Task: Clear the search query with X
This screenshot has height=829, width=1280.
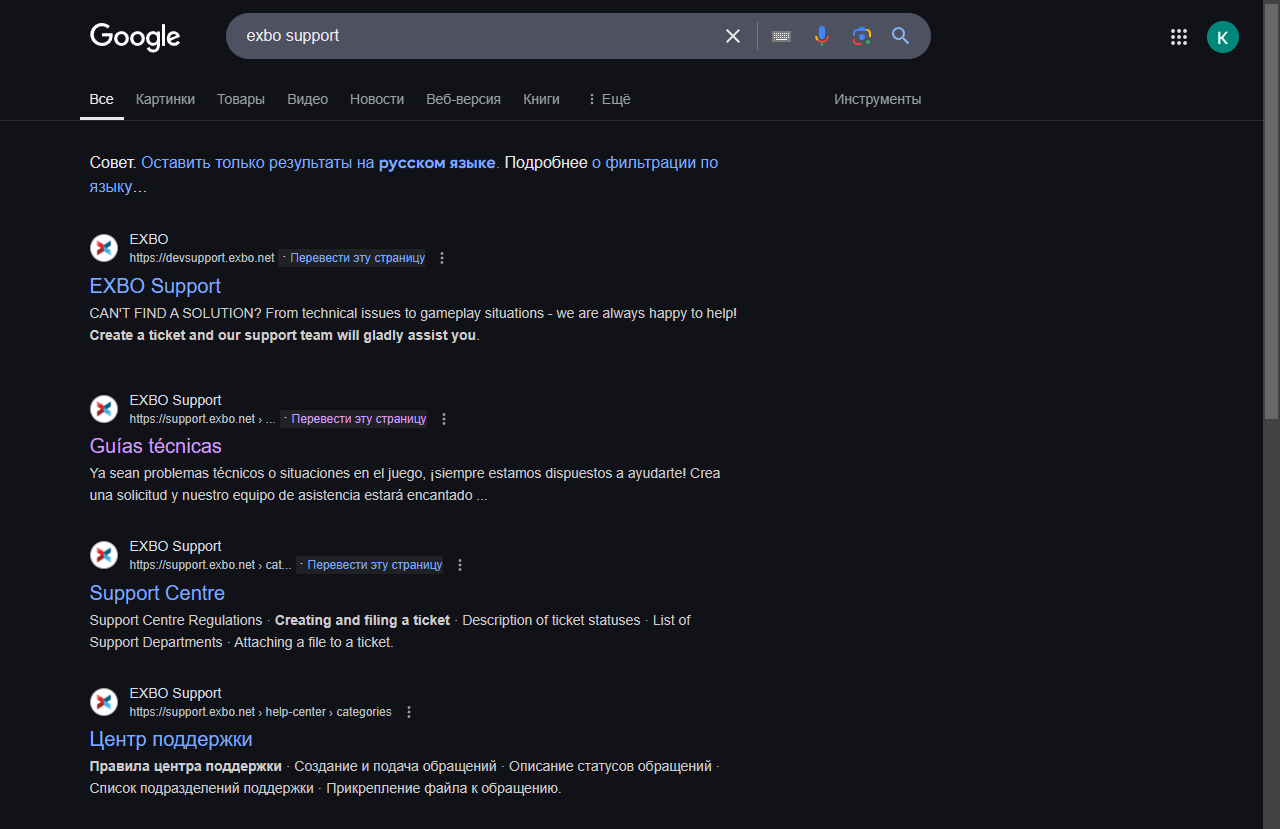Action: click(x=733, y=36)
